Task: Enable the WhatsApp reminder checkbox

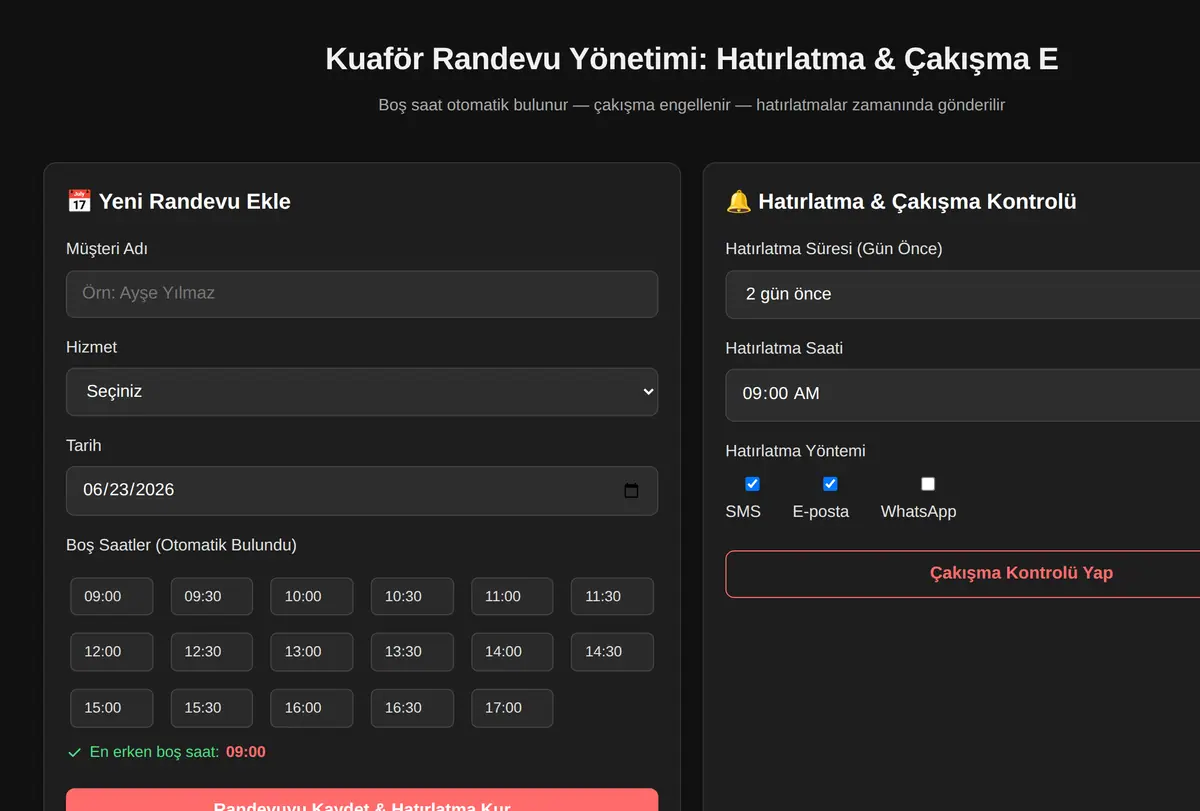Action: [x=928, y=484]
